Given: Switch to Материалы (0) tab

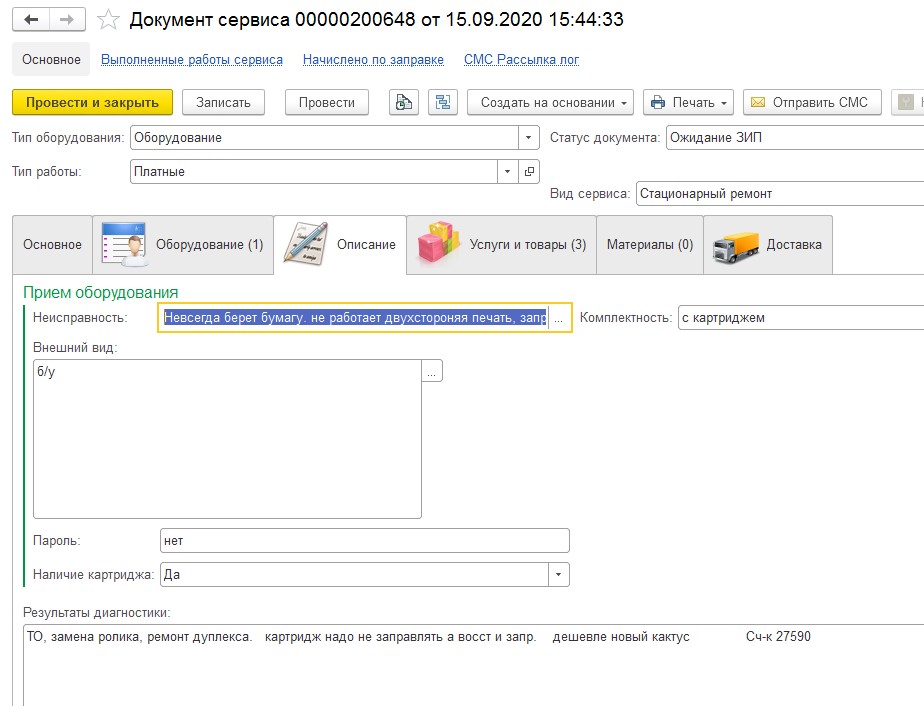Looking at the screenshot, I should click(650, 245).
